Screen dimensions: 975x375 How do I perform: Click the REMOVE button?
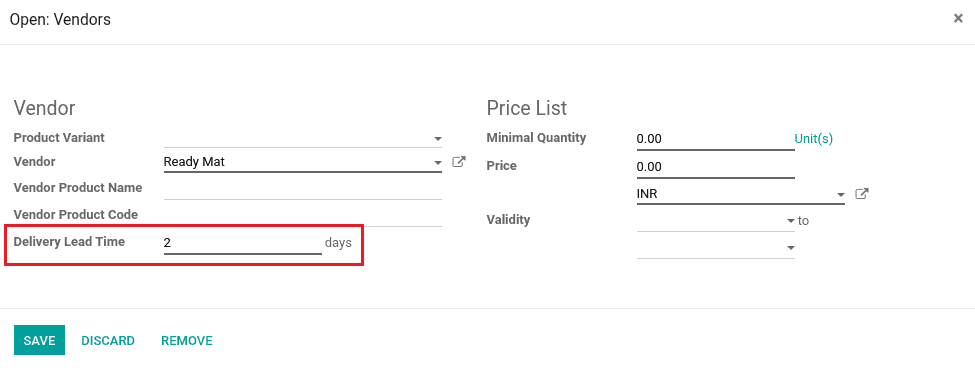tap(187, 341)
